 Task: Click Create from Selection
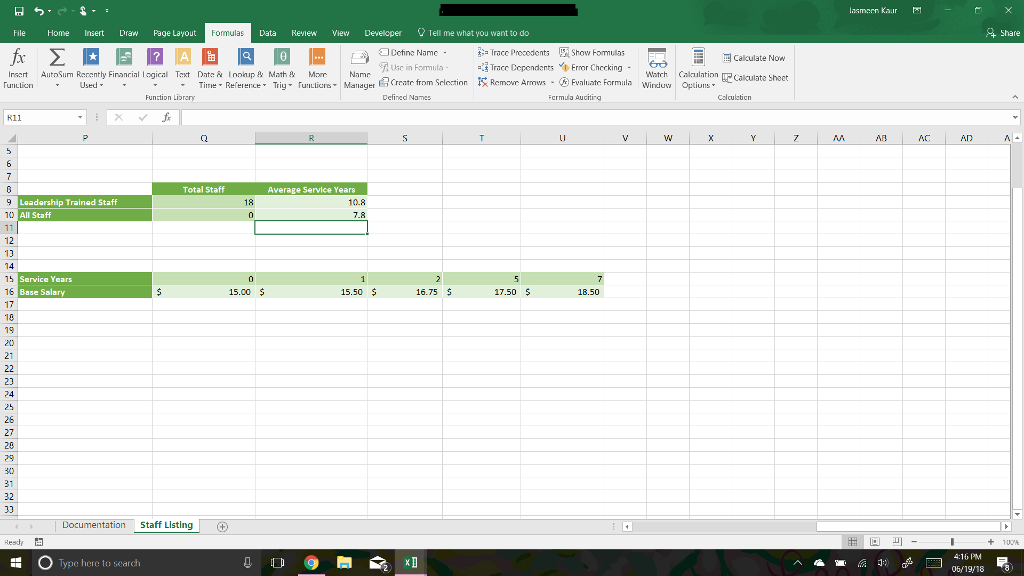pyautogui.click(x=423, y=82)
